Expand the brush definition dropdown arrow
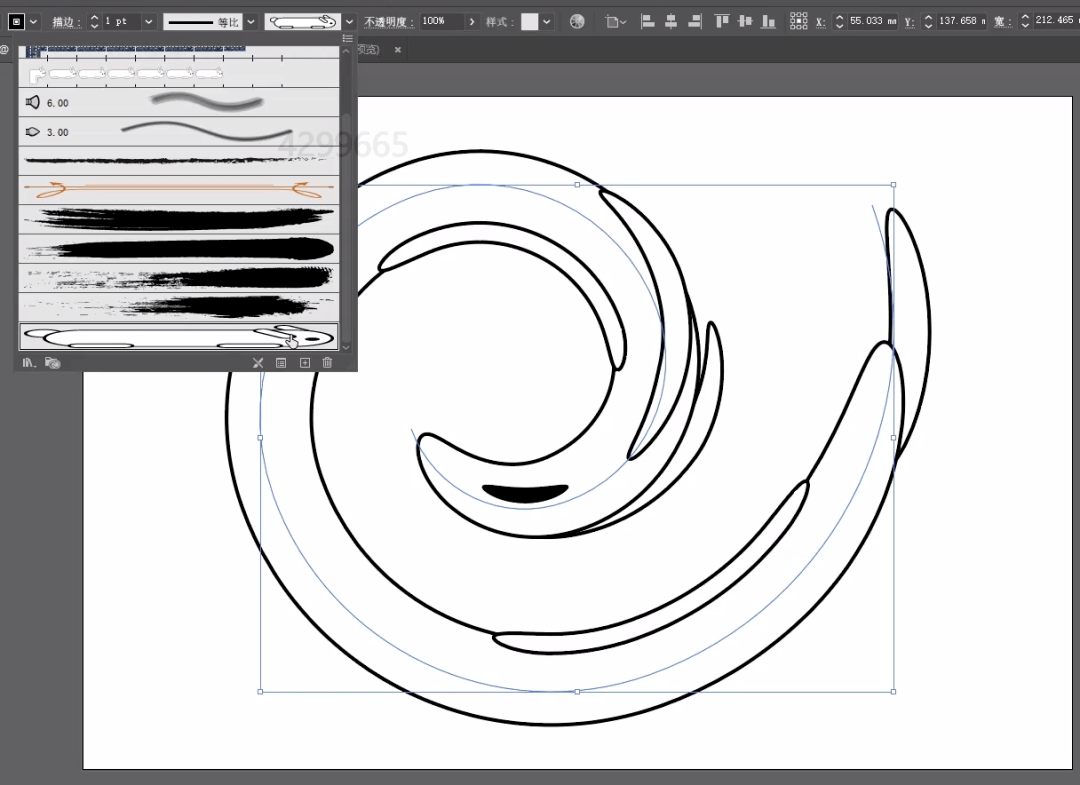 (349, 21)
